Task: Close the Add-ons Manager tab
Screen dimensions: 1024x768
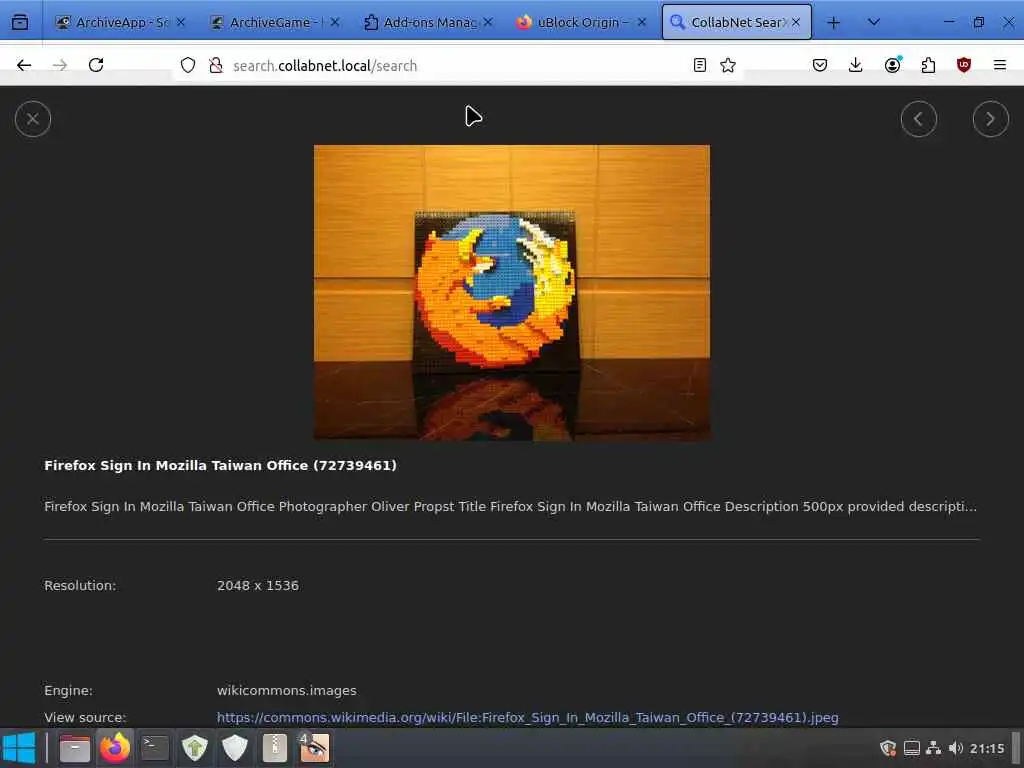Action: tap(488, 23)
